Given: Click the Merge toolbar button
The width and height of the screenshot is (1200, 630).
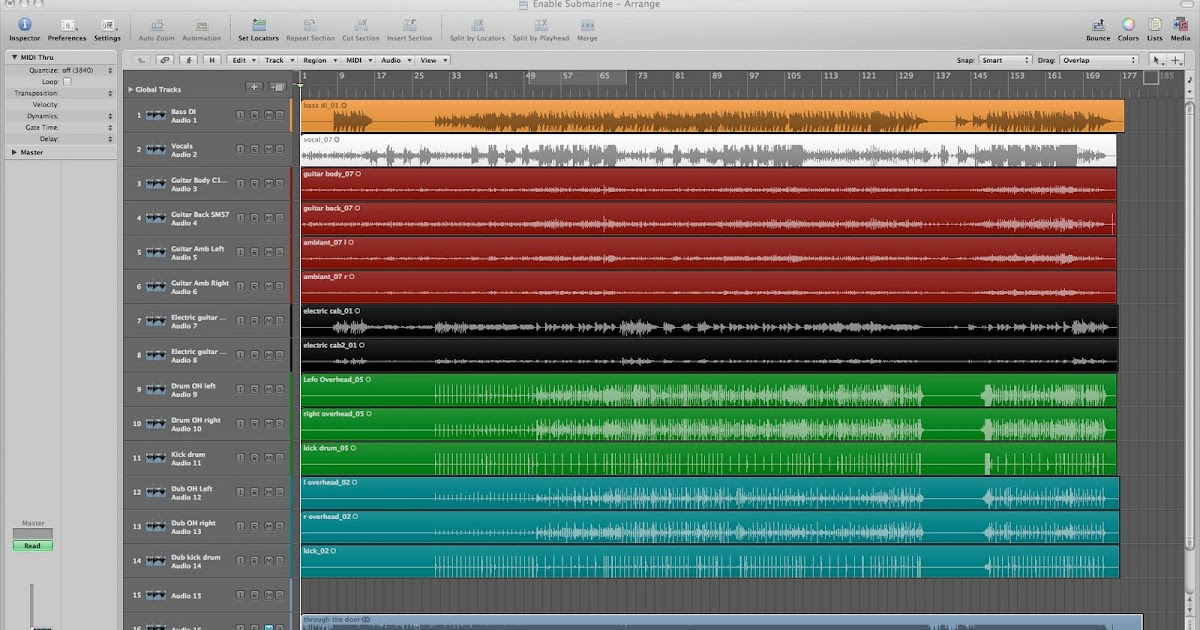Looking at the screenshot, I should pyautogui.click(x=586, y=27).
